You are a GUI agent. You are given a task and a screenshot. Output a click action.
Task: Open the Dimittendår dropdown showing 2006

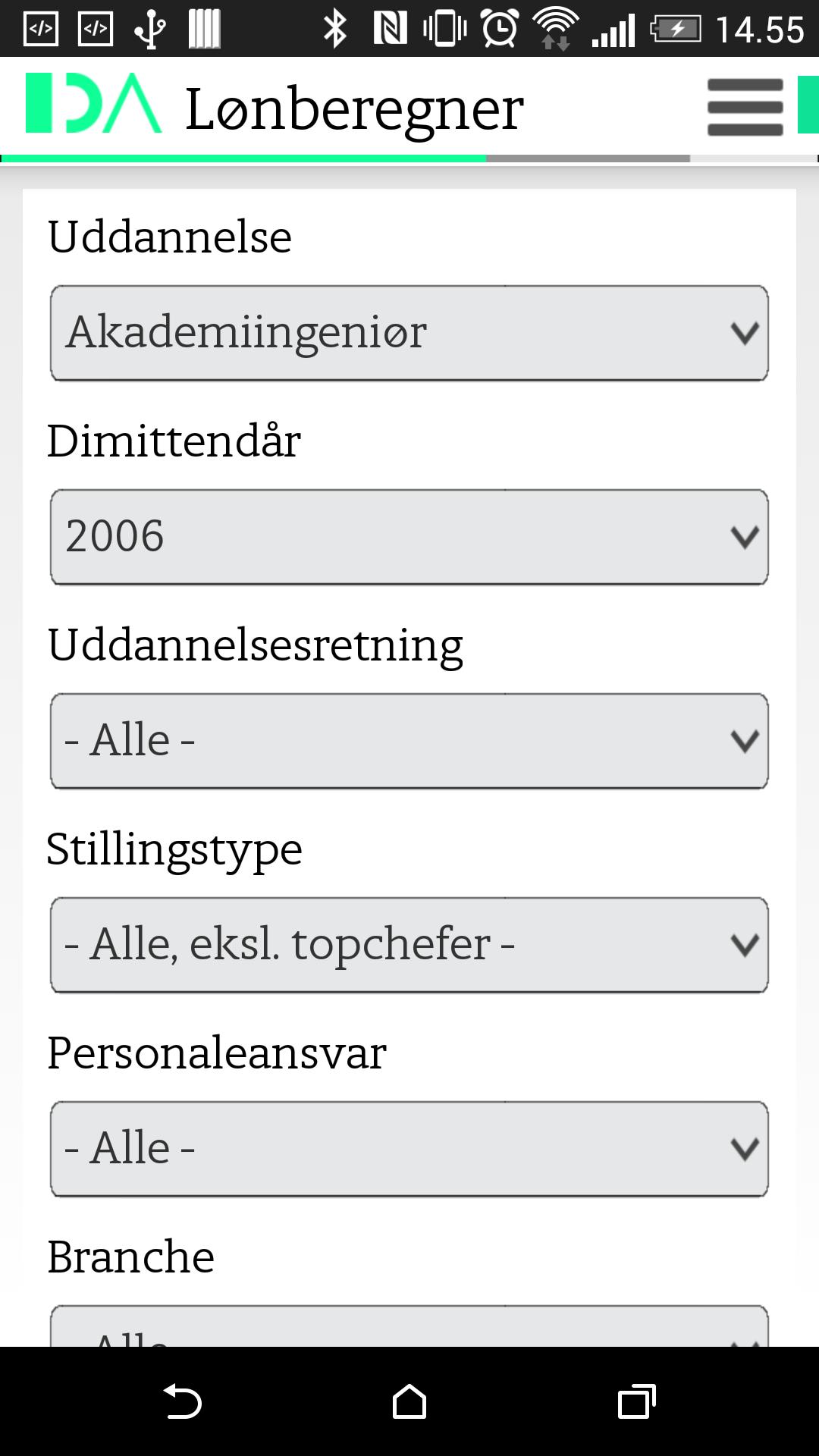coord(409,537)
